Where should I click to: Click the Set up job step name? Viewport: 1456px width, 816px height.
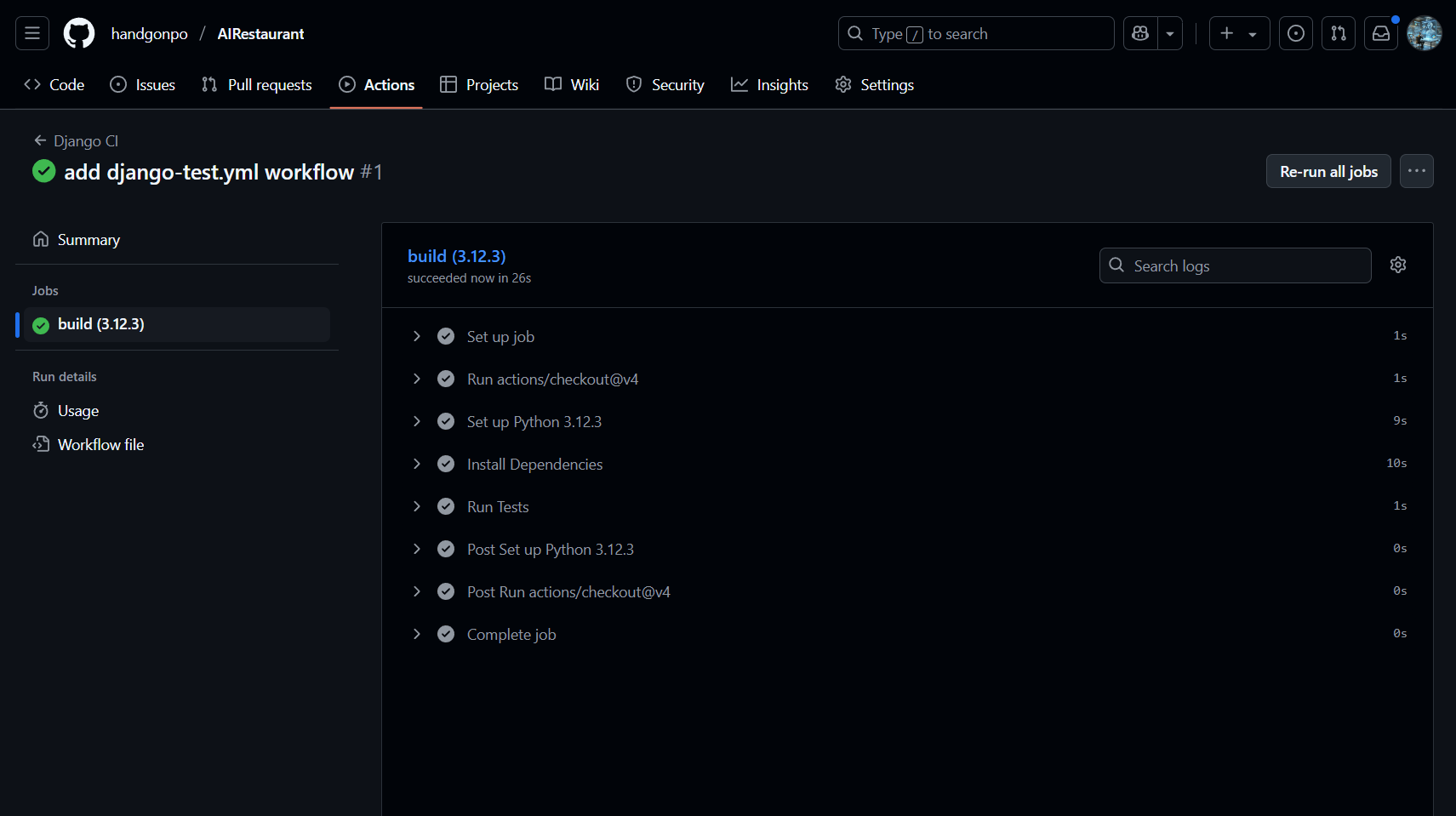500,336
